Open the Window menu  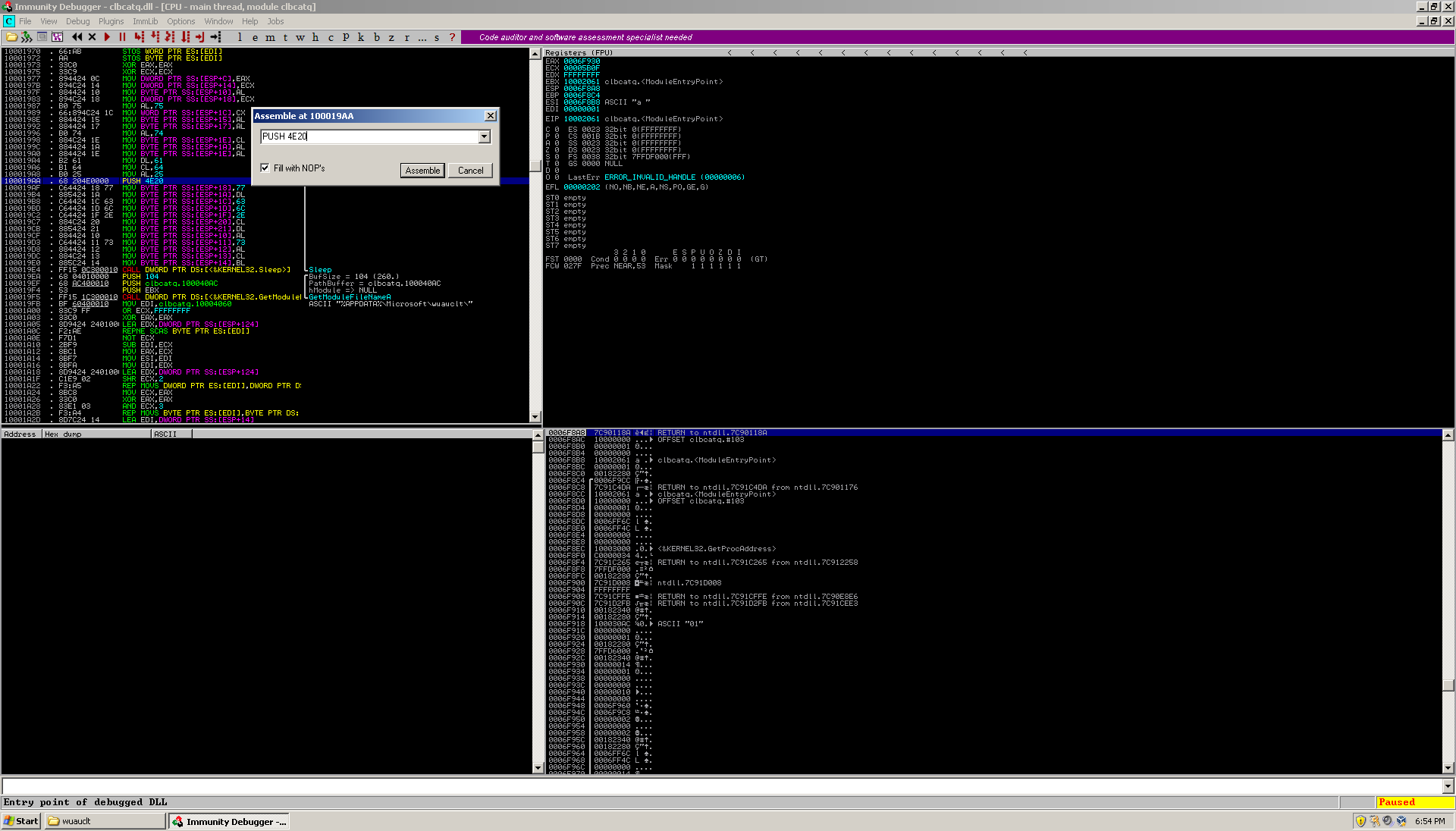point(218,21)
